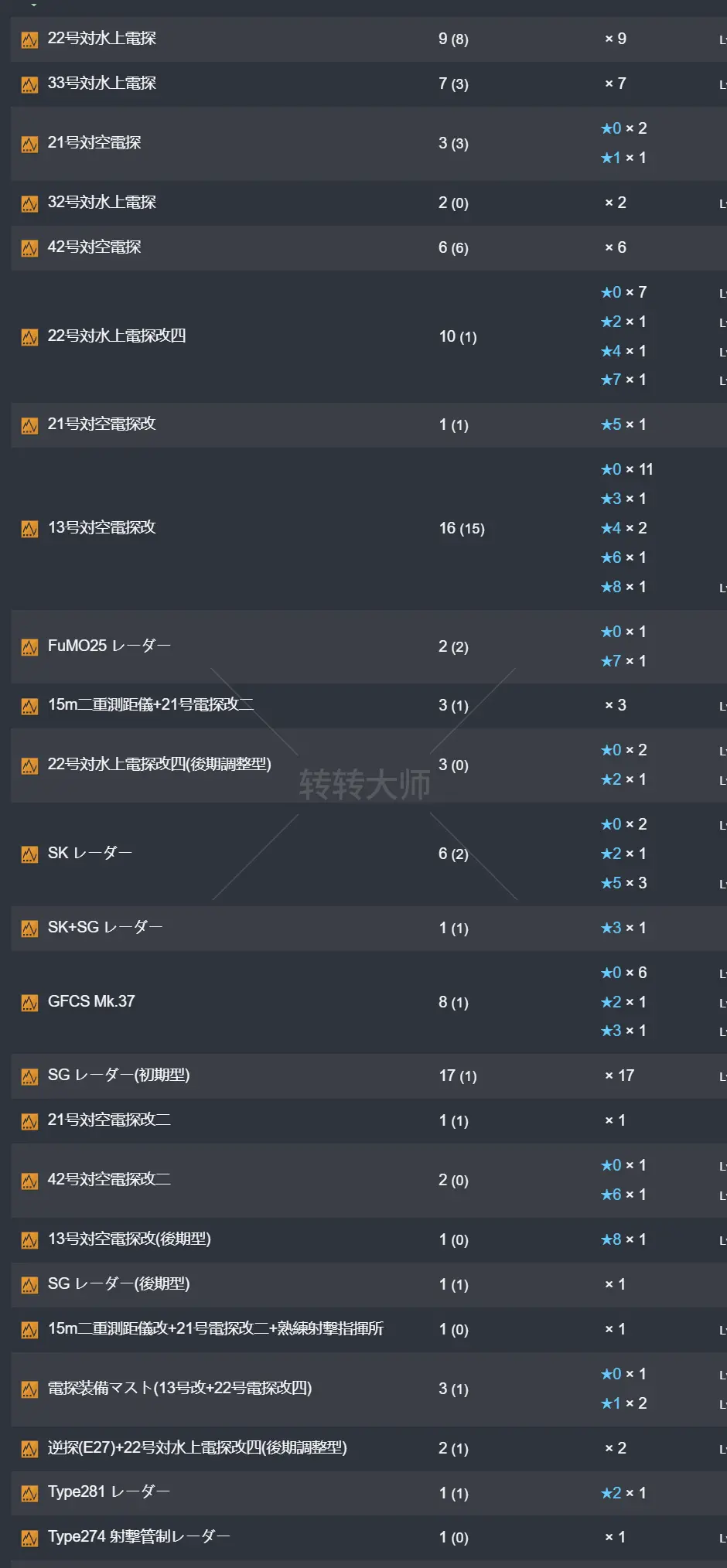Click the ★2 link for Type281 レーダー
Screen dimensions: 727x1568
point(622,1492)
